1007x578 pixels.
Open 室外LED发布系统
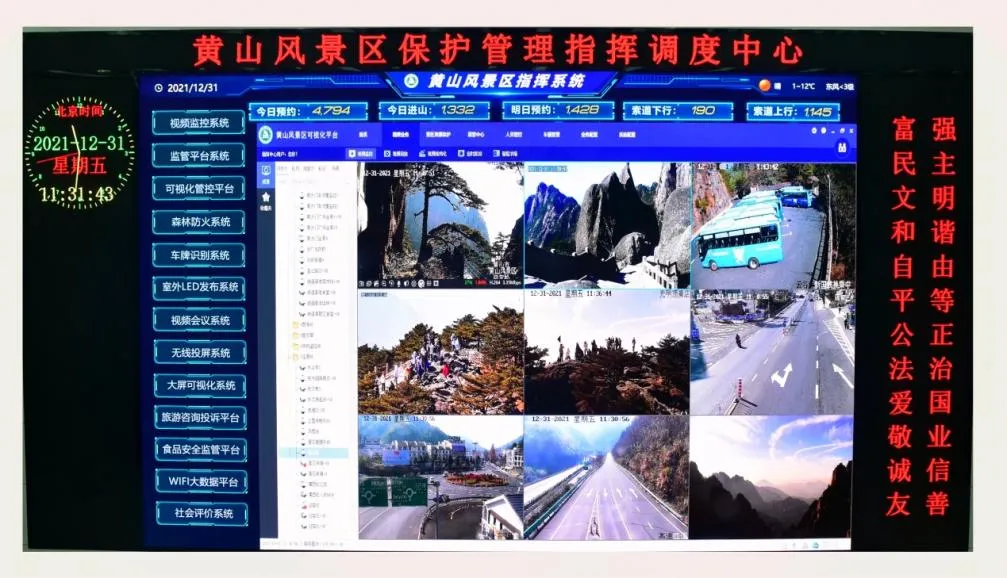[x=200, y=287]
